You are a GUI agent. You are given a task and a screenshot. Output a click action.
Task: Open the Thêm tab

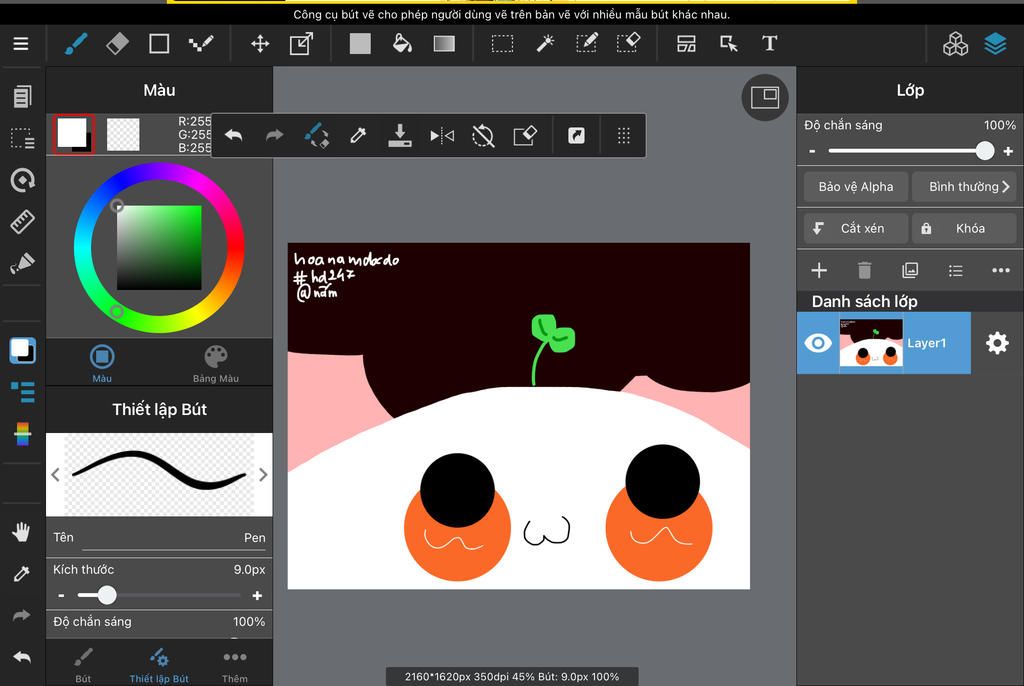(x=234, y=666)
